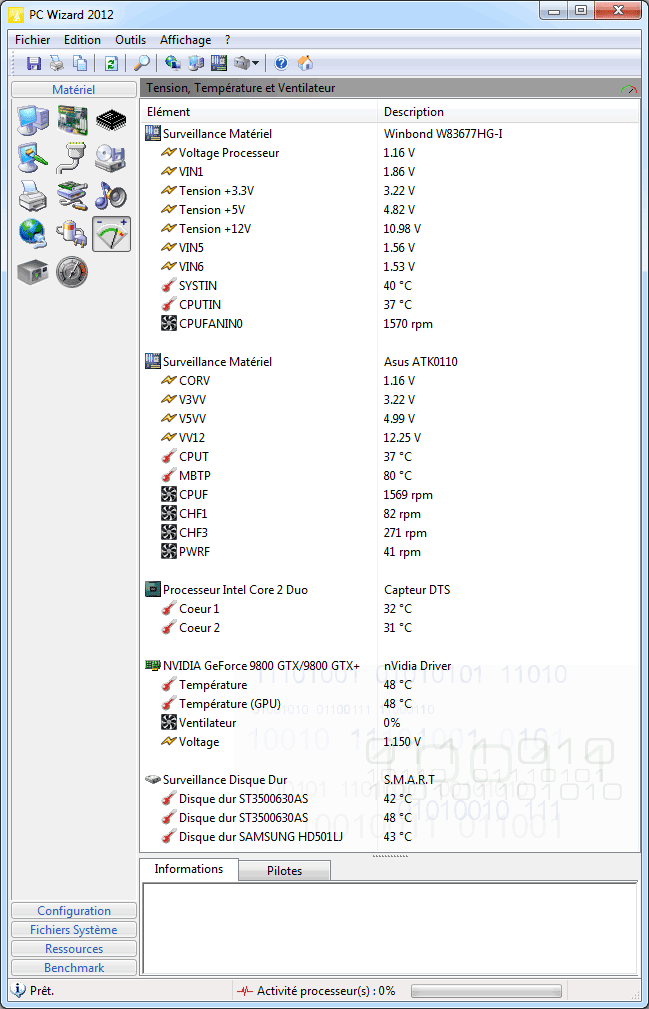This screenshot has width=649, height=1009.
Task: Open the Fichier menu
Action: 33,40
